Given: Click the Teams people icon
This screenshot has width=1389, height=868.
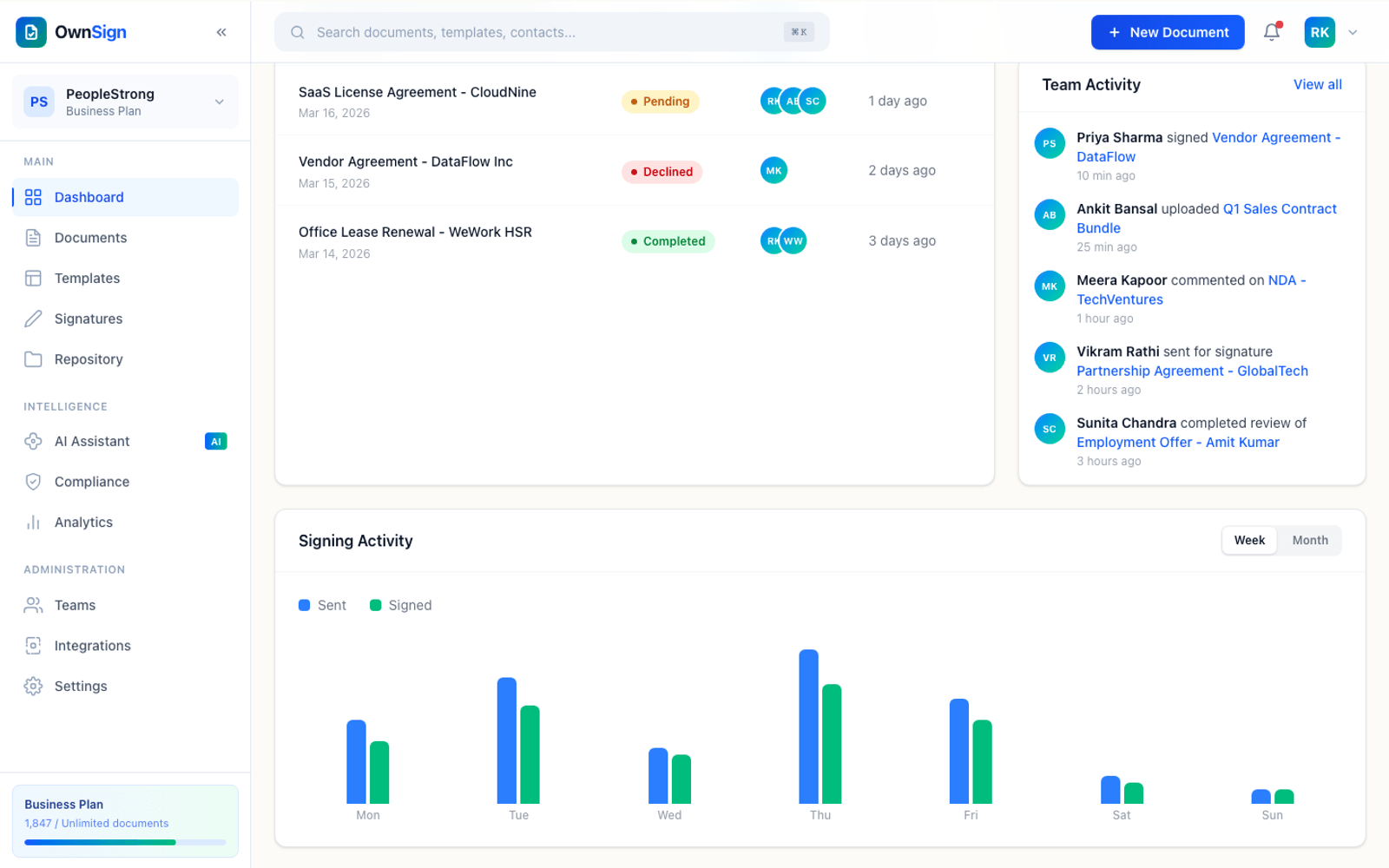Looking at the screenshot, I should (33, 605).
